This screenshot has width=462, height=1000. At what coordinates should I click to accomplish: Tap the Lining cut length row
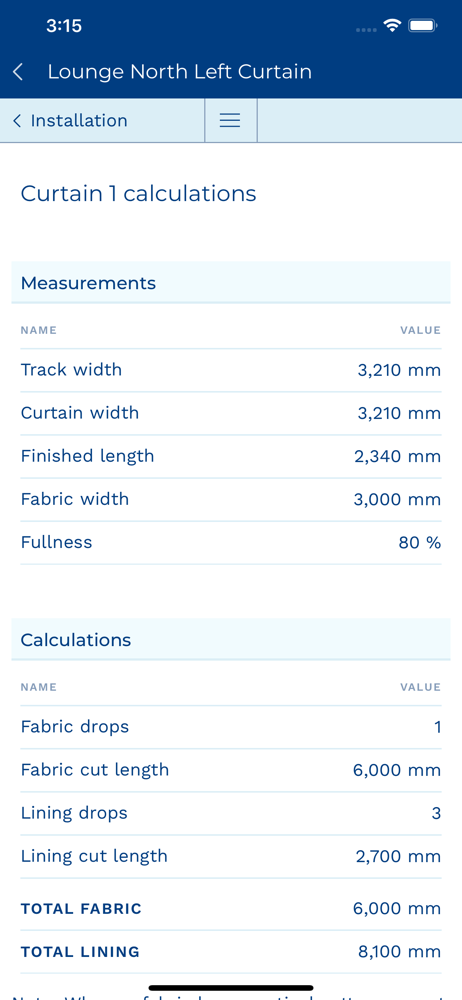point(230,857)
